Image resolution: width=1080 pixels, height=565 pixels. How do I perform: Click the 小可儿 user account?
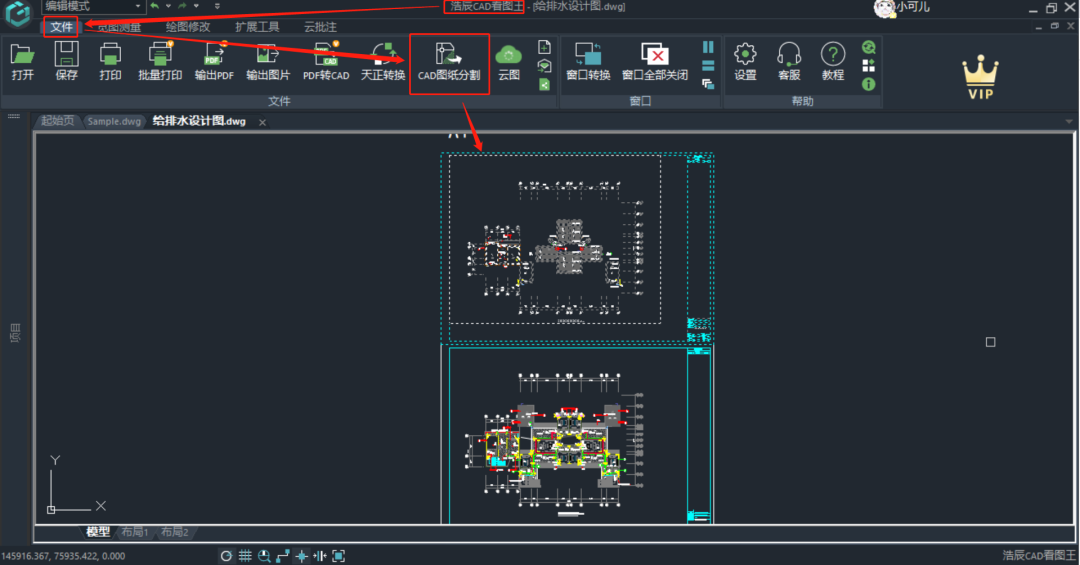pyautogui.click(x=902, y=8)
